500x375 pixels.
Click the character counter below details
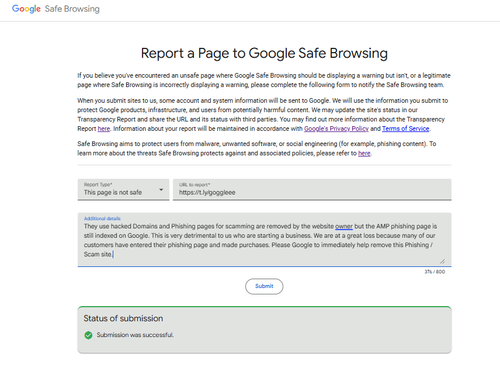[435, 272]
